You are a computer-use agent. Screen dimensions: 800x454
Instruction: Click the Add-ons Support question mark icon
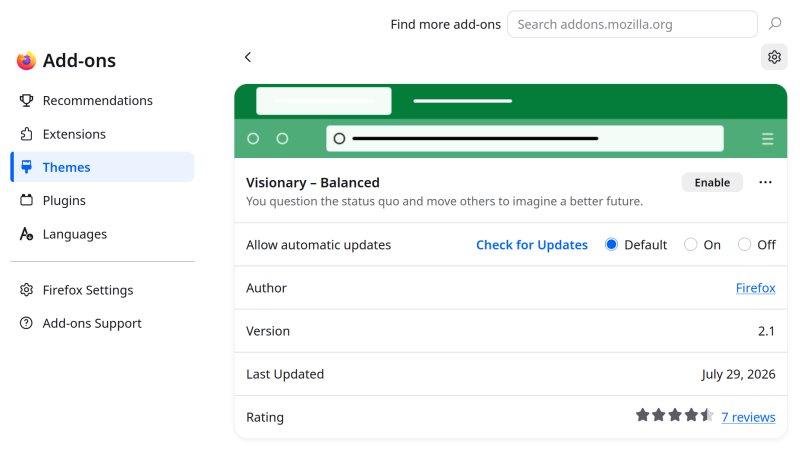pyautogui.click(x=26, y=323)
